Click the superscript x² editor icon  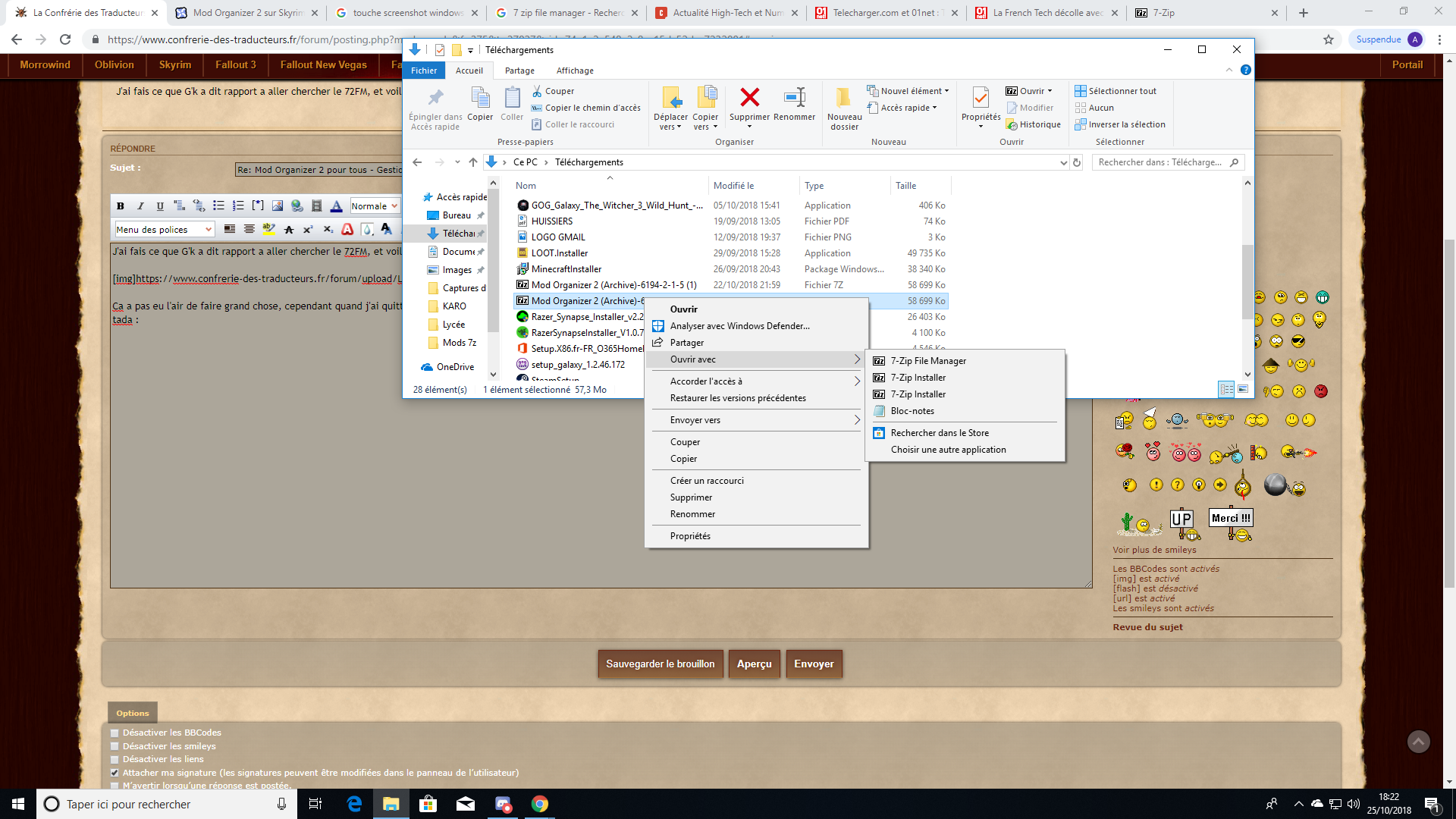308,229
